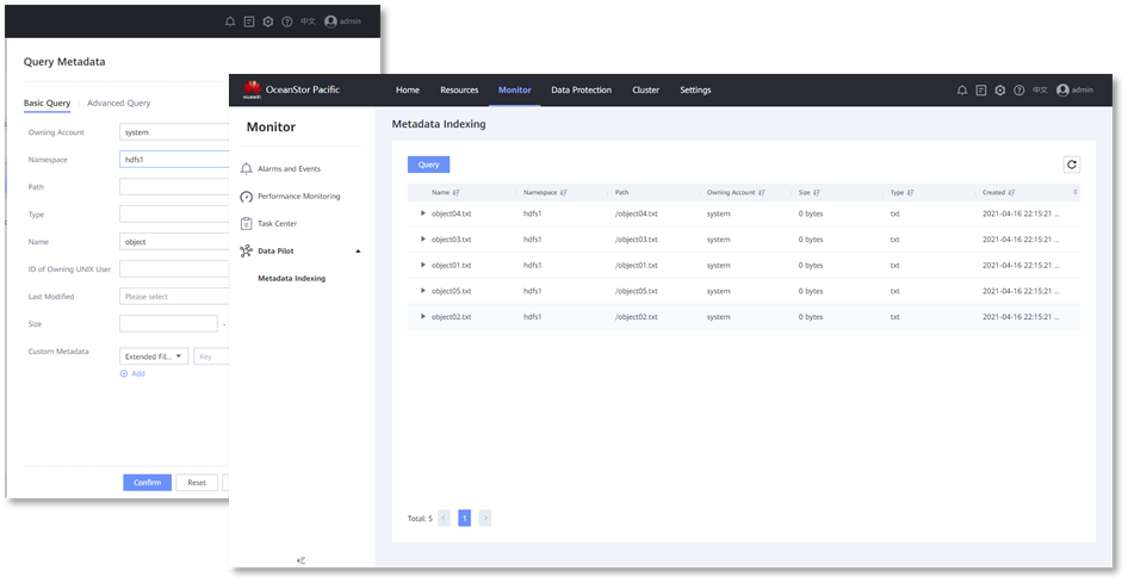1131x585 pixels.
Task: Click the empty Path input field
Action: [174, 187]
